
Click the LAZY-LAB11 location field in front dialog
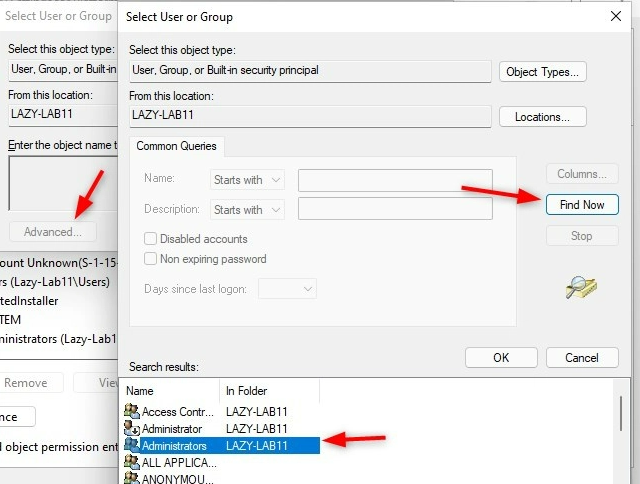pyautogui.click(x=310, y=116)
